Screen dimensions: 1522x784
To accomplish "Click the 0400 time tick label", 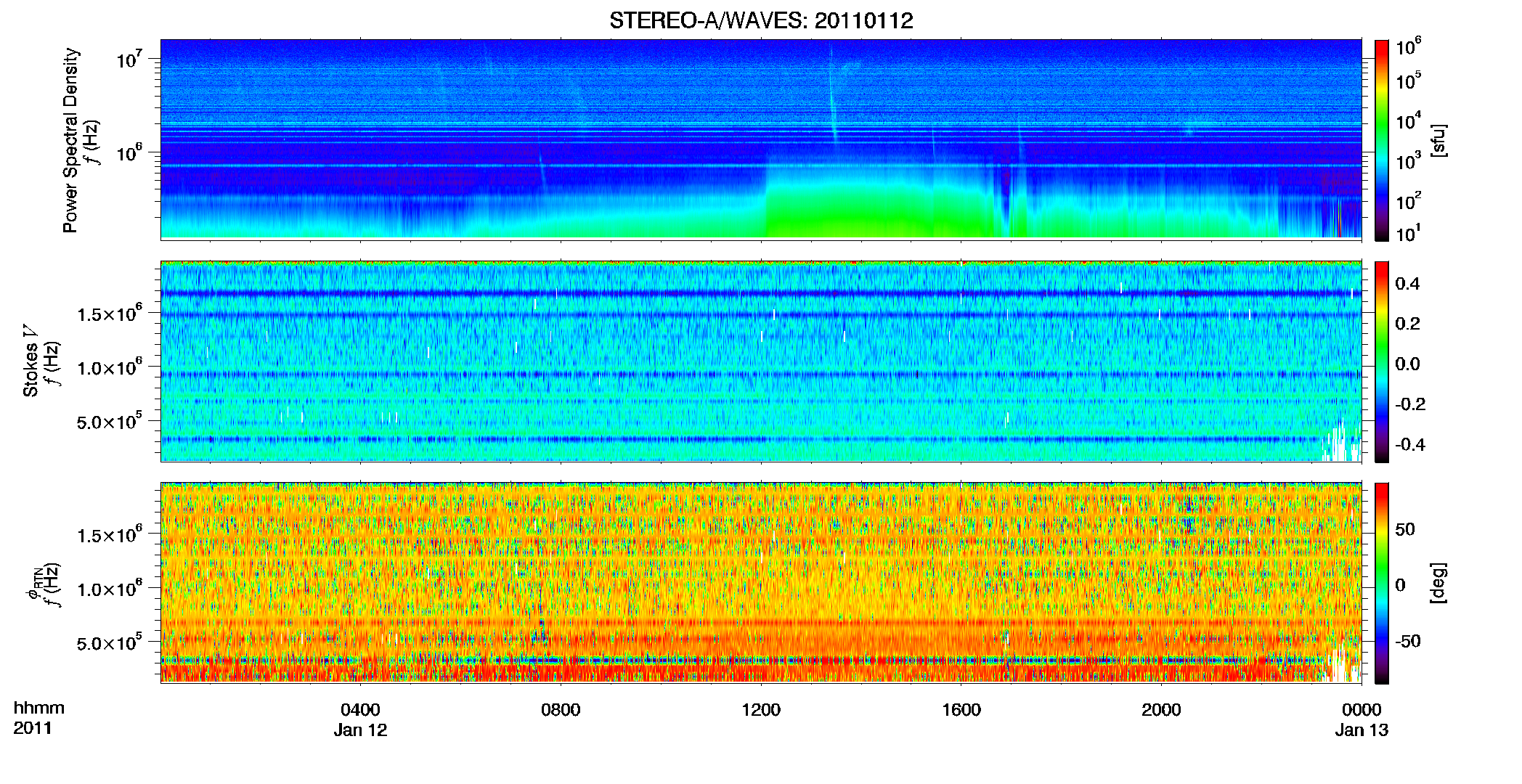I will click(360, 710).
